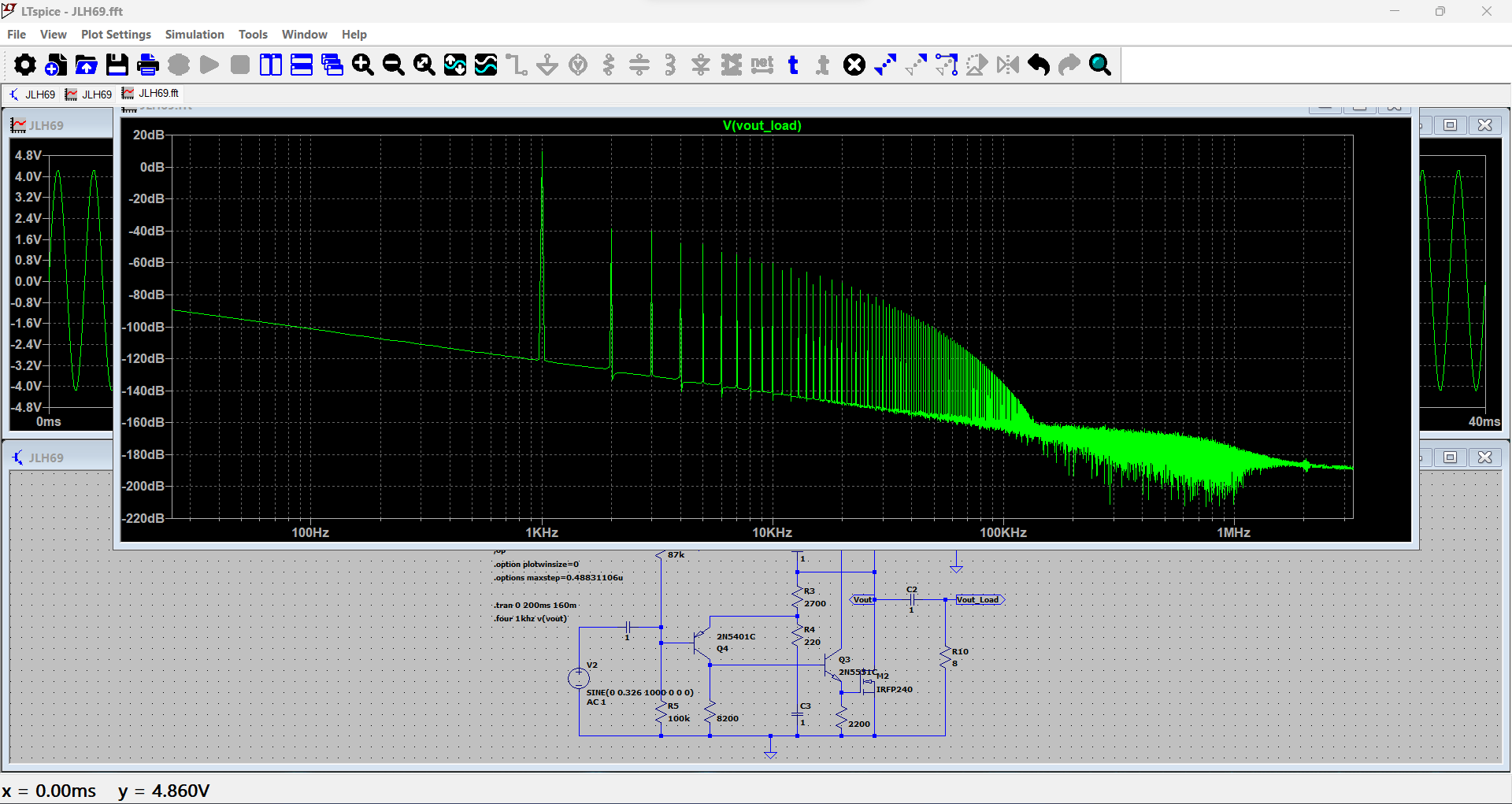This screenshot has width=1512, height=804.
Task: Open the Help menu
Action: pyautogui.click(x=354, y=35)
